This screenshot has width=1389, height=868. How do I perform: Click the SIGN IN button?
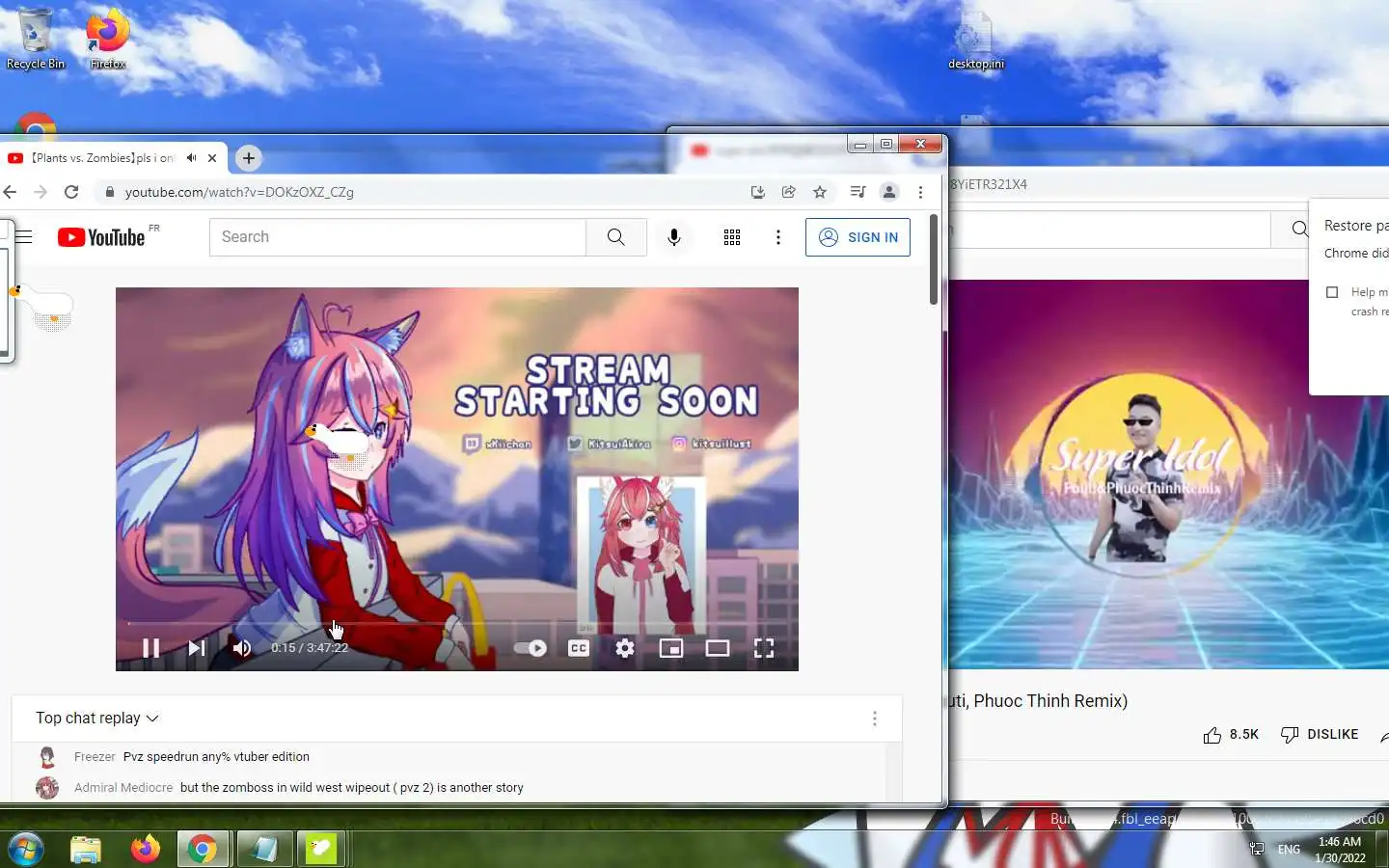pyautogui.click(x=858, y=237)
